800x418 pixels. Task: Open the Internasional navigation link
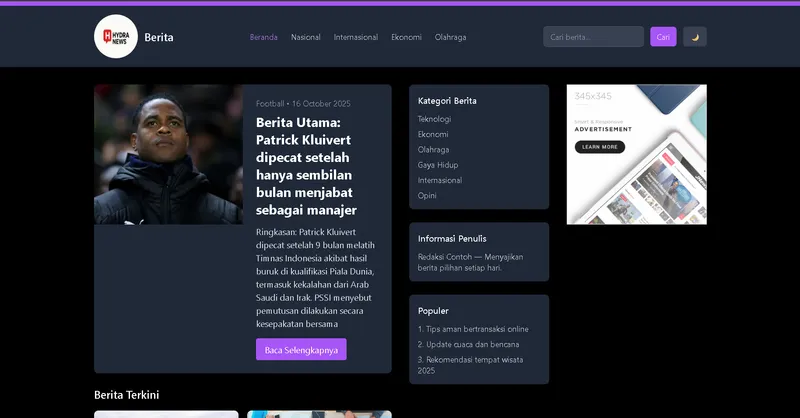pos(356,37)
